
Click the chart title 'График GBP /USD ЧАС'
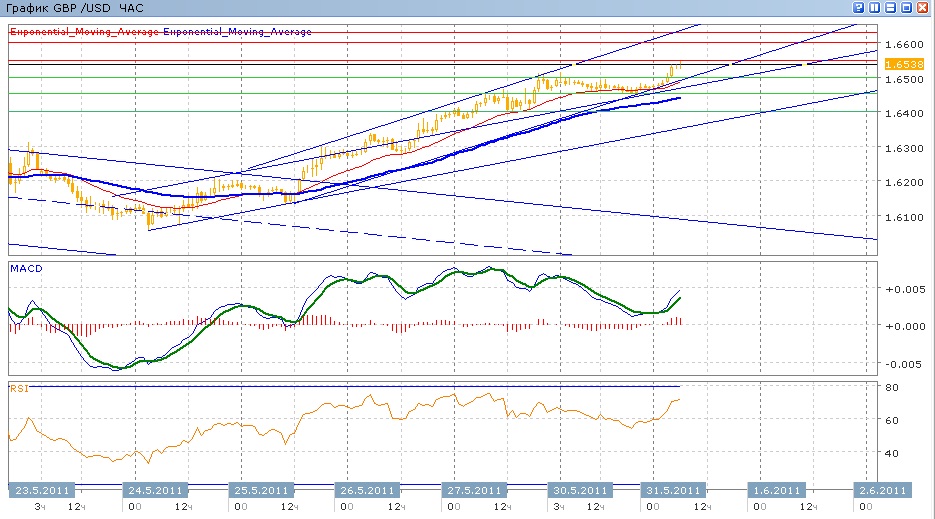[75, 8]
